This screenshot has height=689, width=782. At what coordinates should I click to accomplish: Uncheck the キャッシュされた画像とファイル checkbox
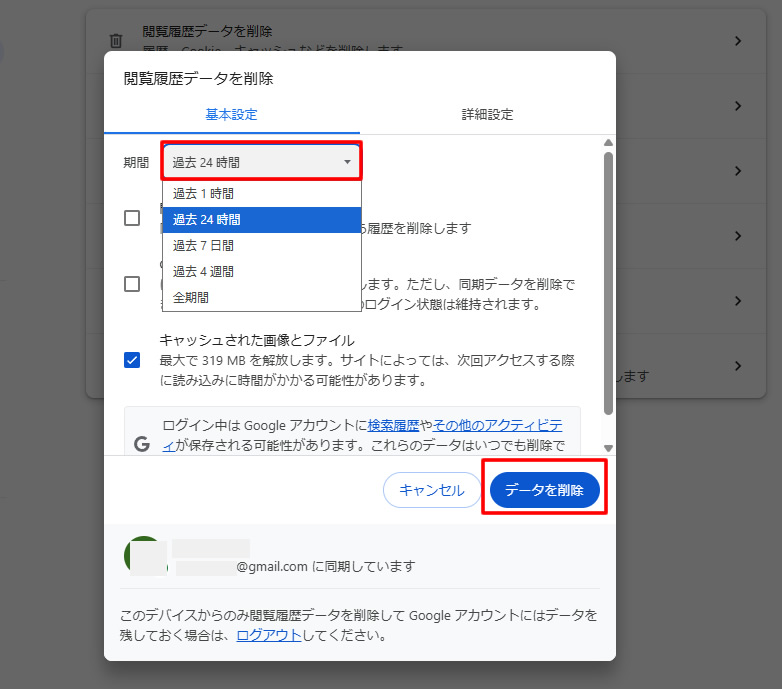132,360
